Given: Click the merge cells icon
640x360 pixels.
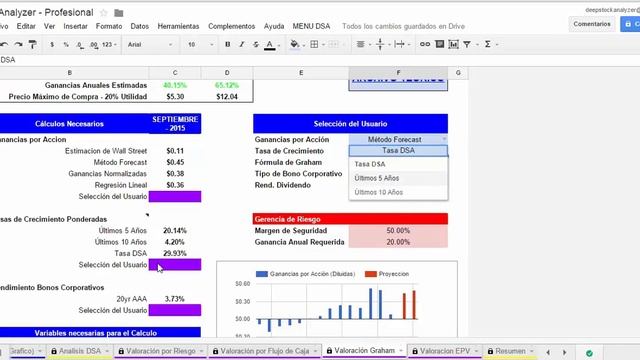Looking at the screenshot, I should coord(333,44).
